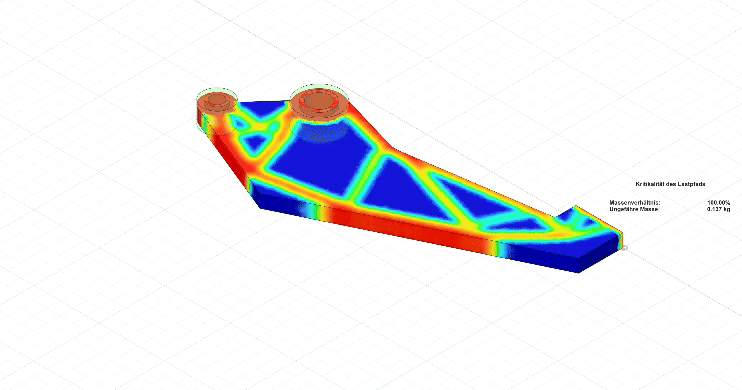Click the yellow rib between central pockets
The image size is (742, 390).
(370, 176)
